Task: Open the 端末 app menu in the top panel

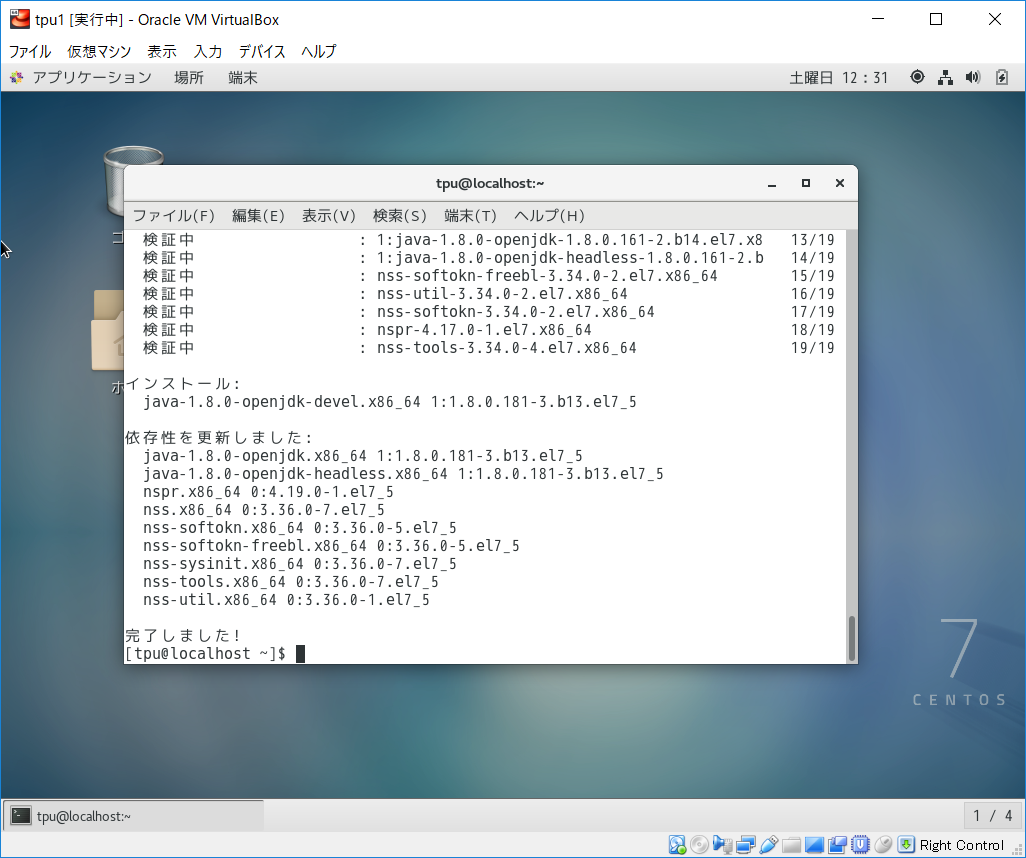Action: click(x=243, y=77)
